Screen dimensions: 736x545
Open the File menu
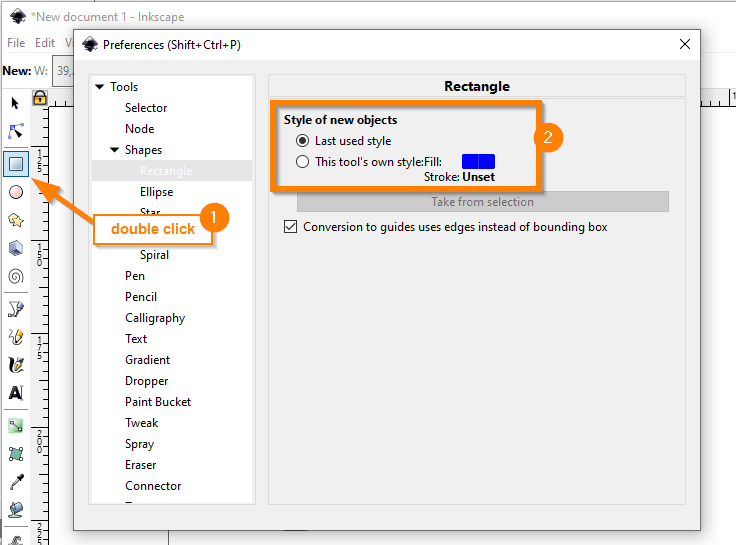click(16, 43)
